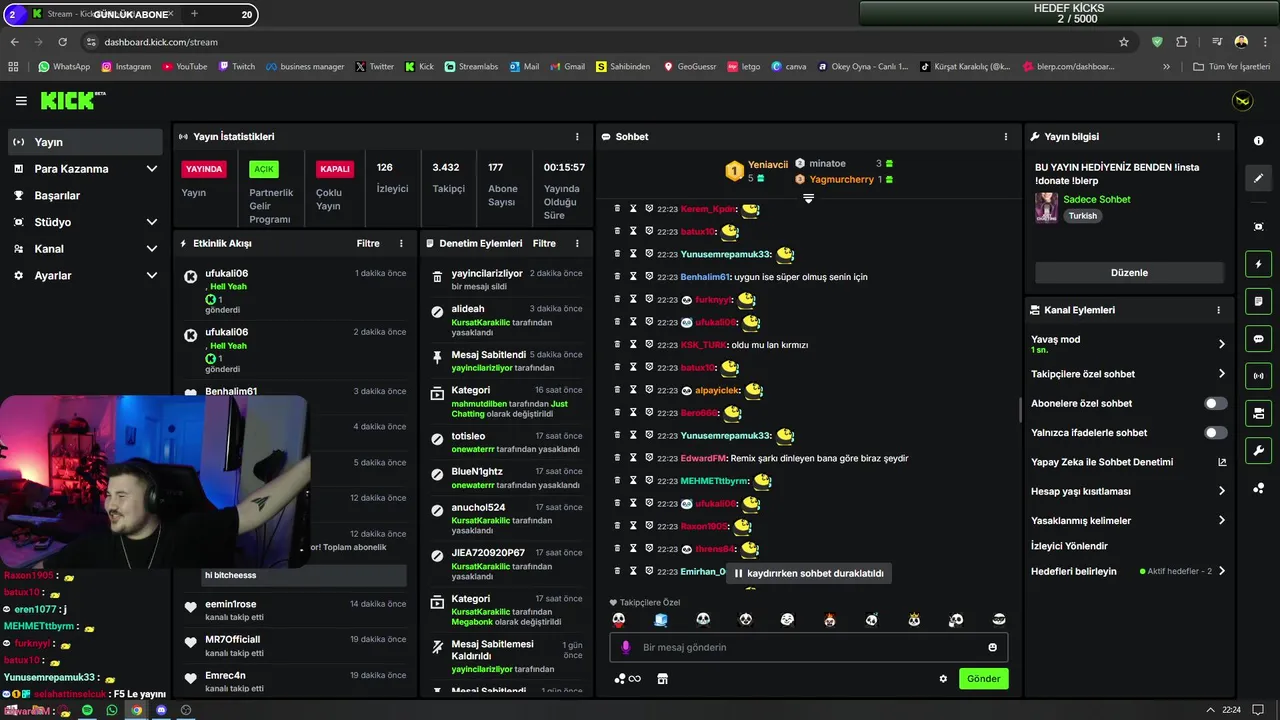Click the Gönder button

click(983, 679)
